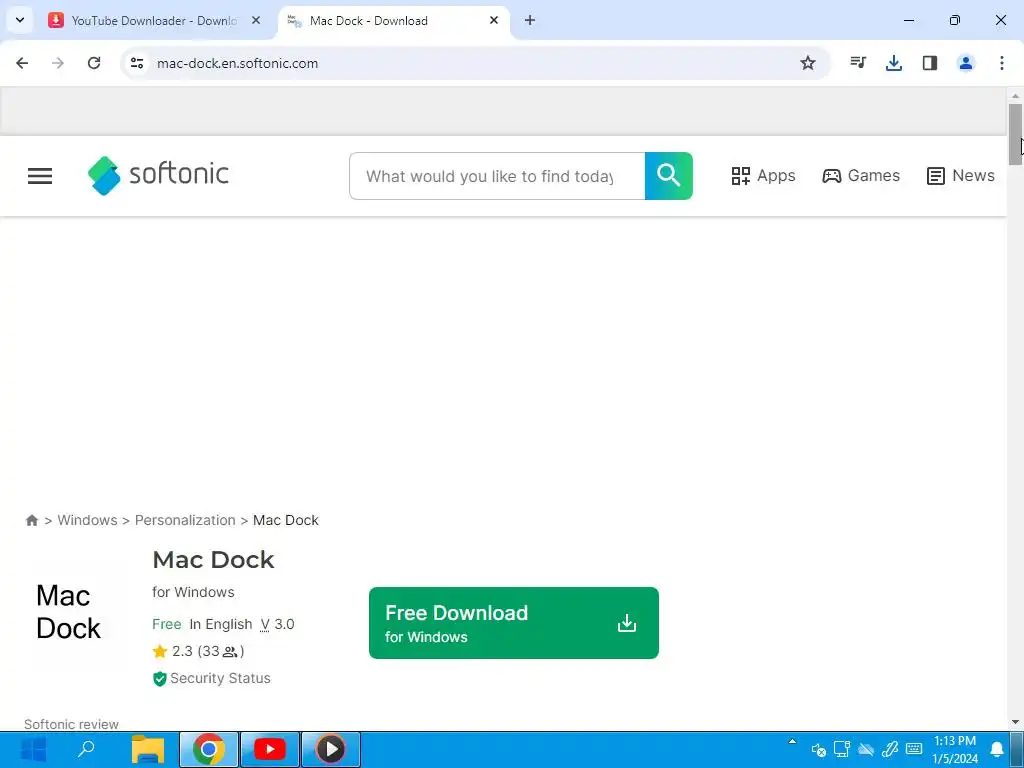The width and height of the screenshot is (1024, 768).
Task: Select the Mac Dock - Download tab
Action: (394, 20)
